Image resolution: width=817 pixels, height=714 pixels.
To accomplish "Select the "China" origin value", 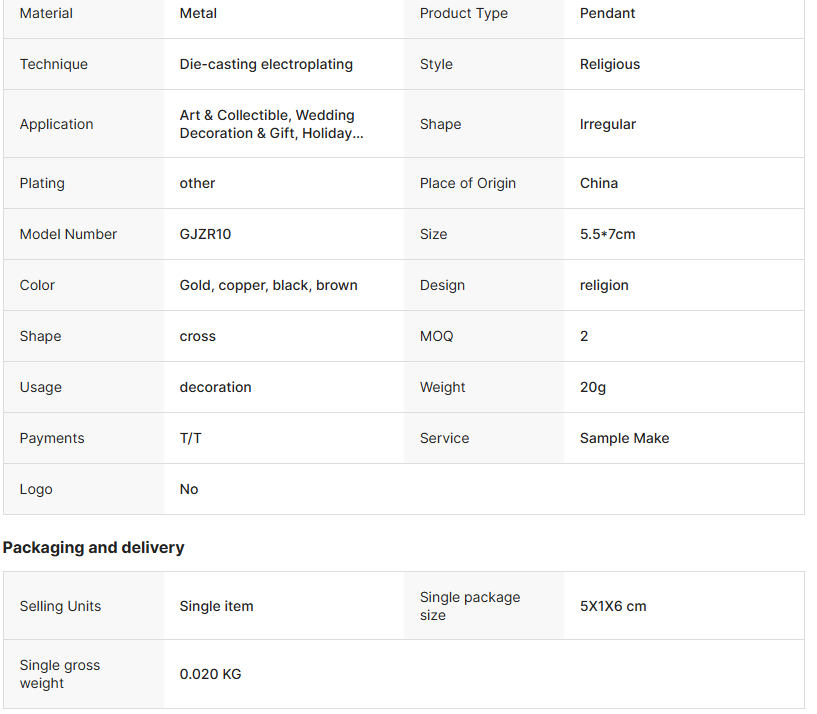I will tap(599, 183).
